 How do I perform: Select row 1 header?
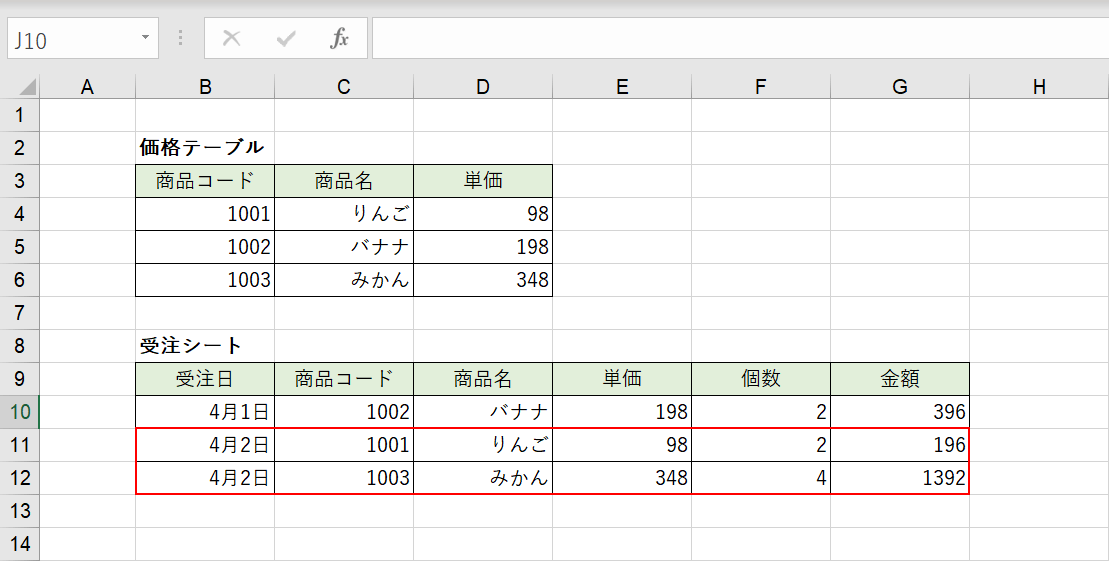[x=19, y=115]
